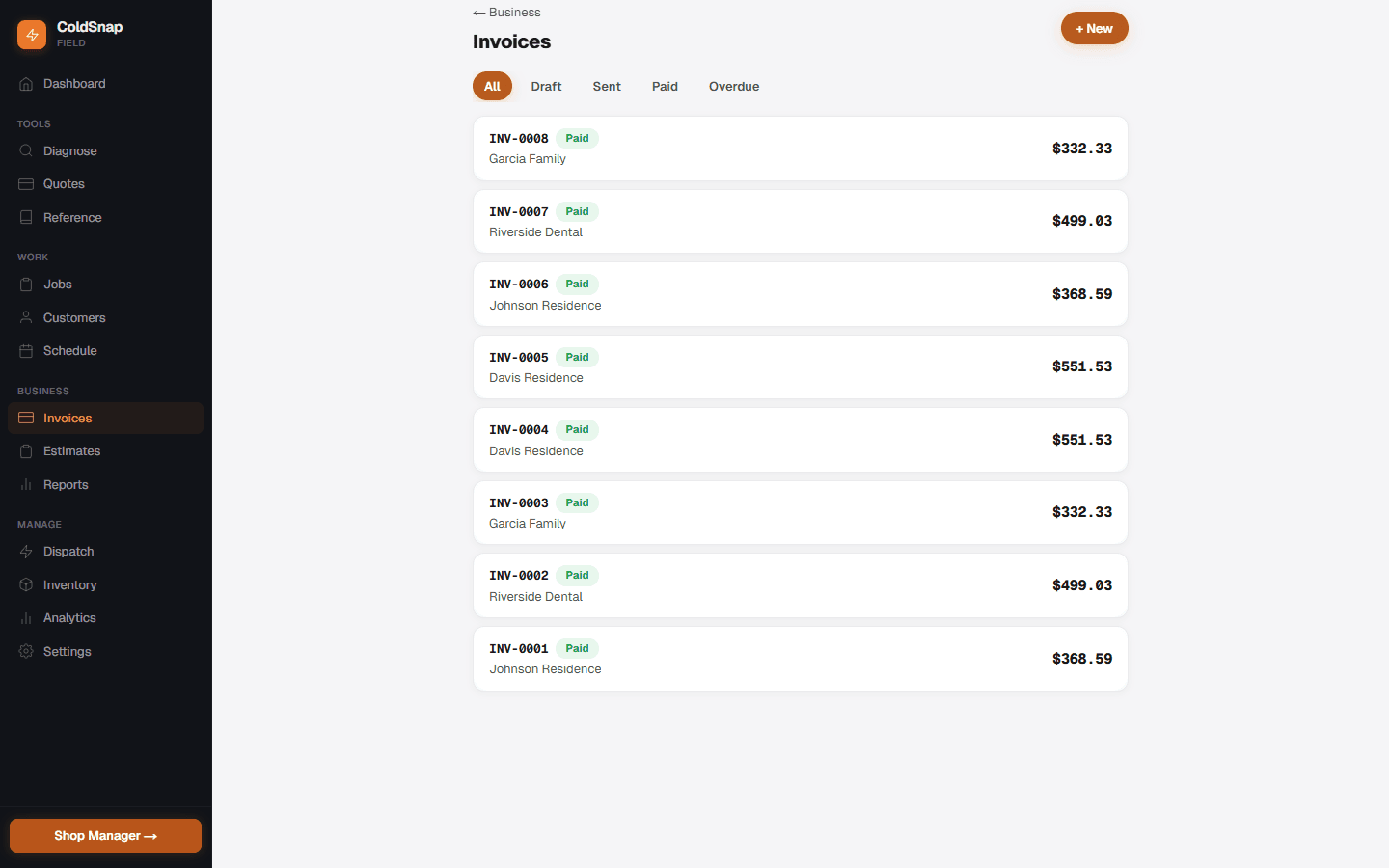
Task: Click the Dashboard home icon
Action: click(26, 84)
